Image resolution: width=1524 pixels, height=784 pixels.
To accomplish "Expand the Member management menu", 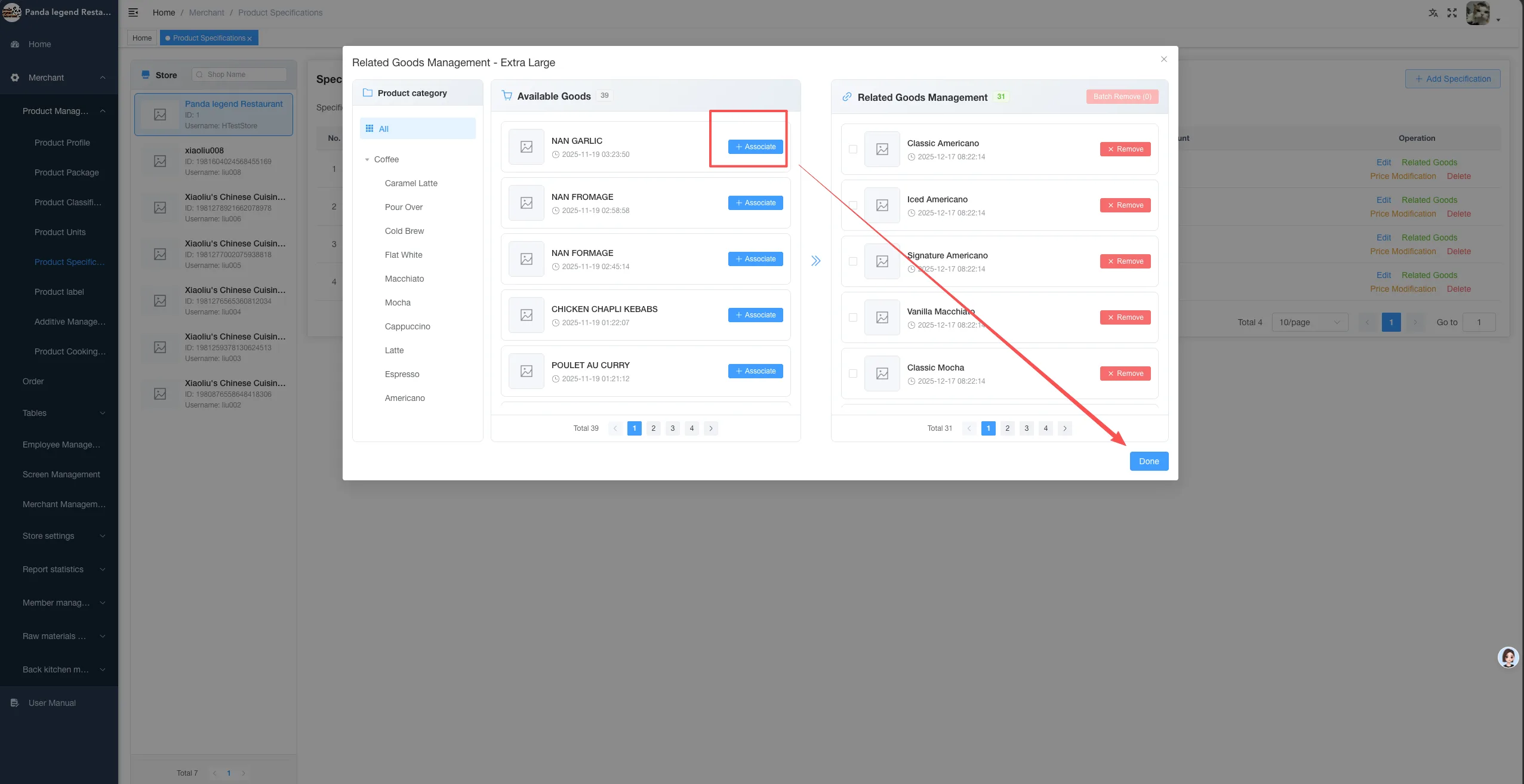I will [x=103, y=603].
